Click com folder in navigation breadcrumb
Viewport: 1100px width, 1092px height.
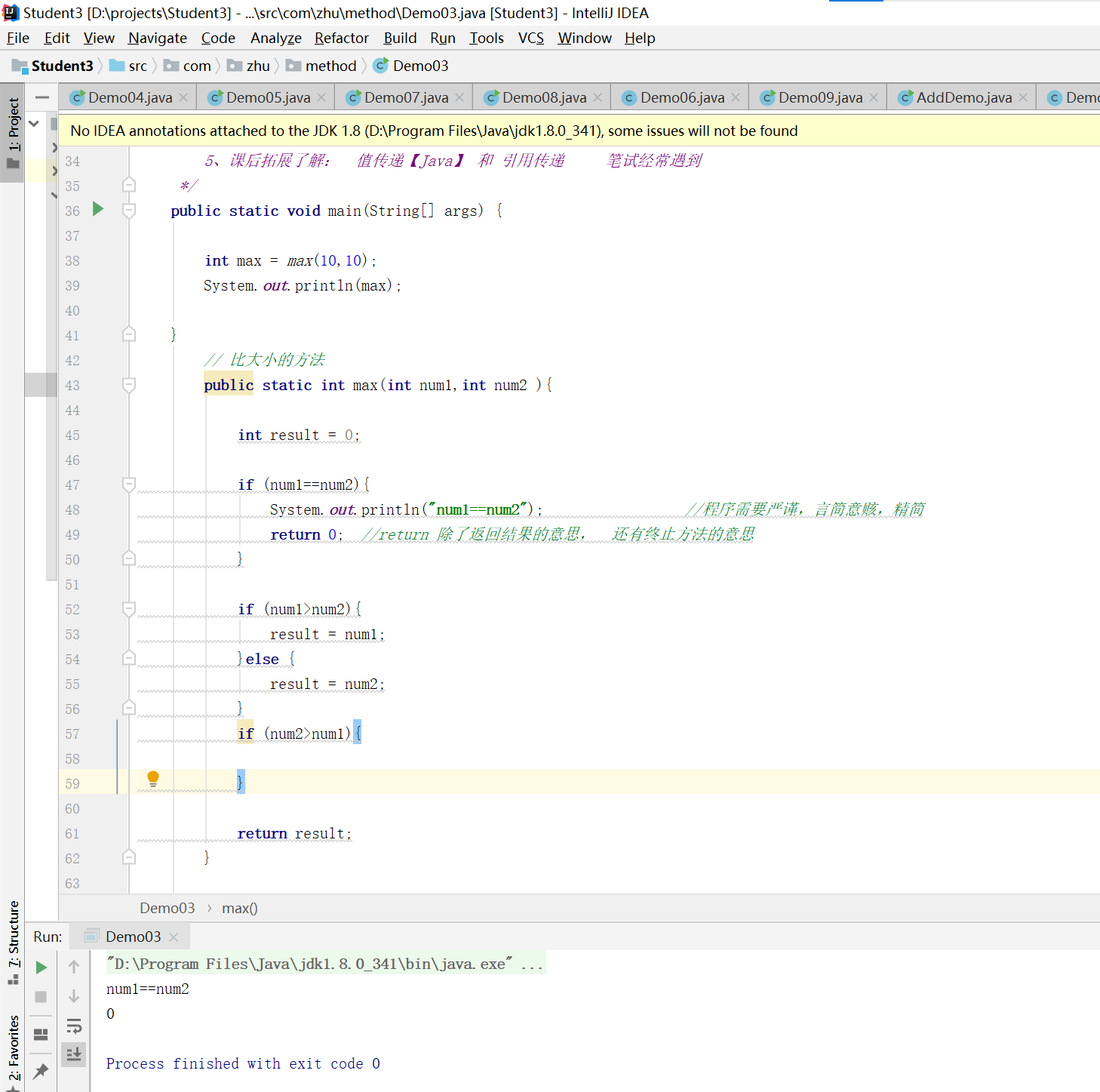[x=188, y=66]
